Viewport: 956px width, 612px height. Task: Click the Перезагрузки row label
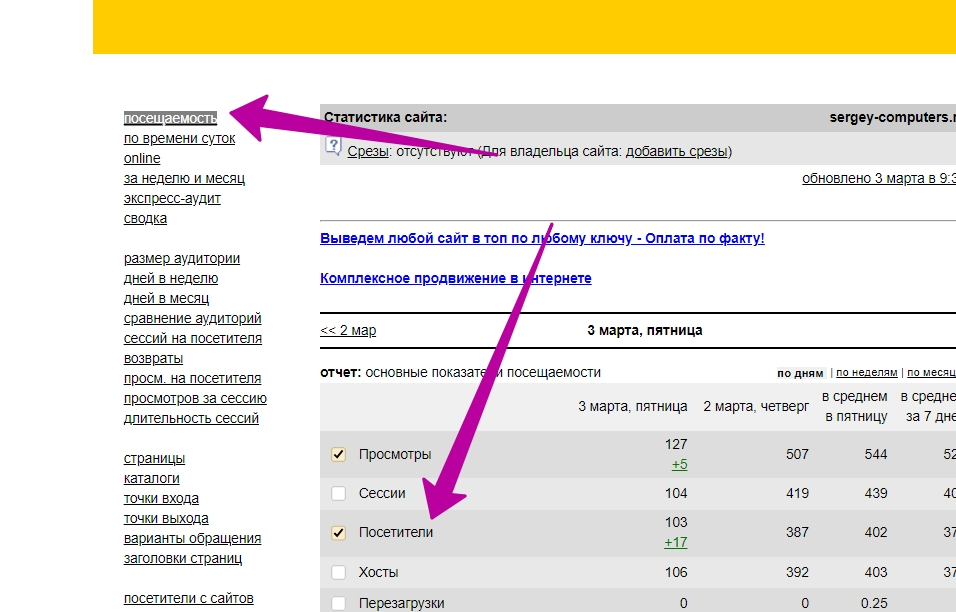pyautogui.click(x=401, y=603)
